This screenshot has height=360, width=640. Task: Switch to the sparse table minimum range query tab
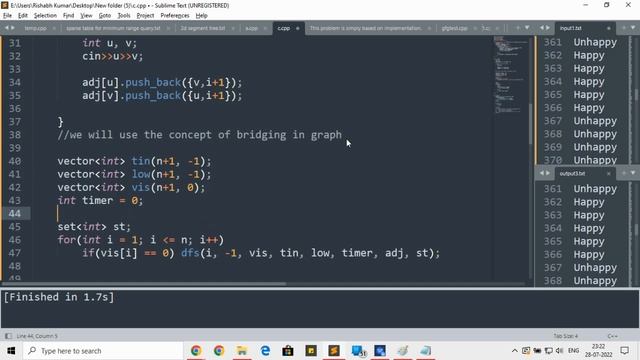tap(113, 28)
